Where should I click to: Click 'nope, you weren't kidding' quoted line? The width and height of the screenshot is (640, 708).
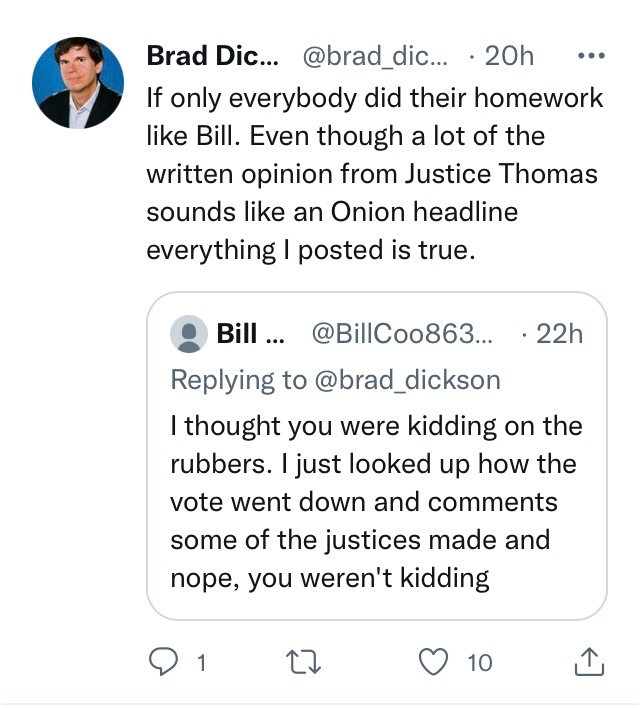tap(329, 578)
